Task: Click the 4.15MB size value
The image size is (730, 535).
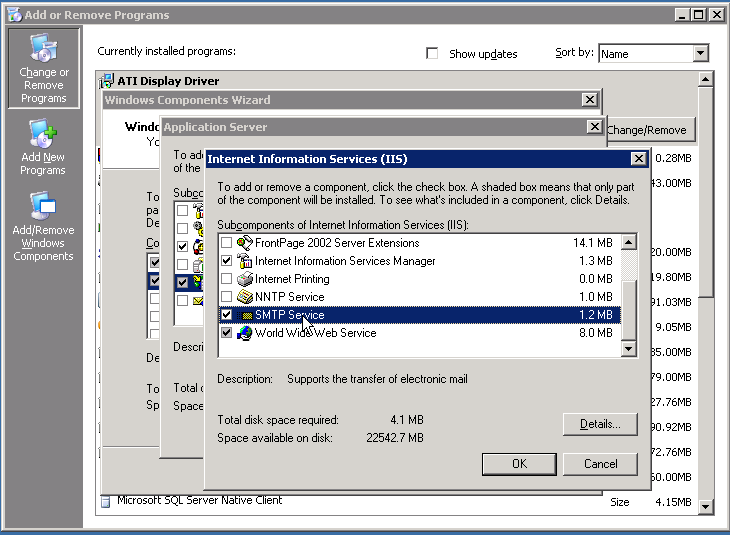Action: pos(673,502)
